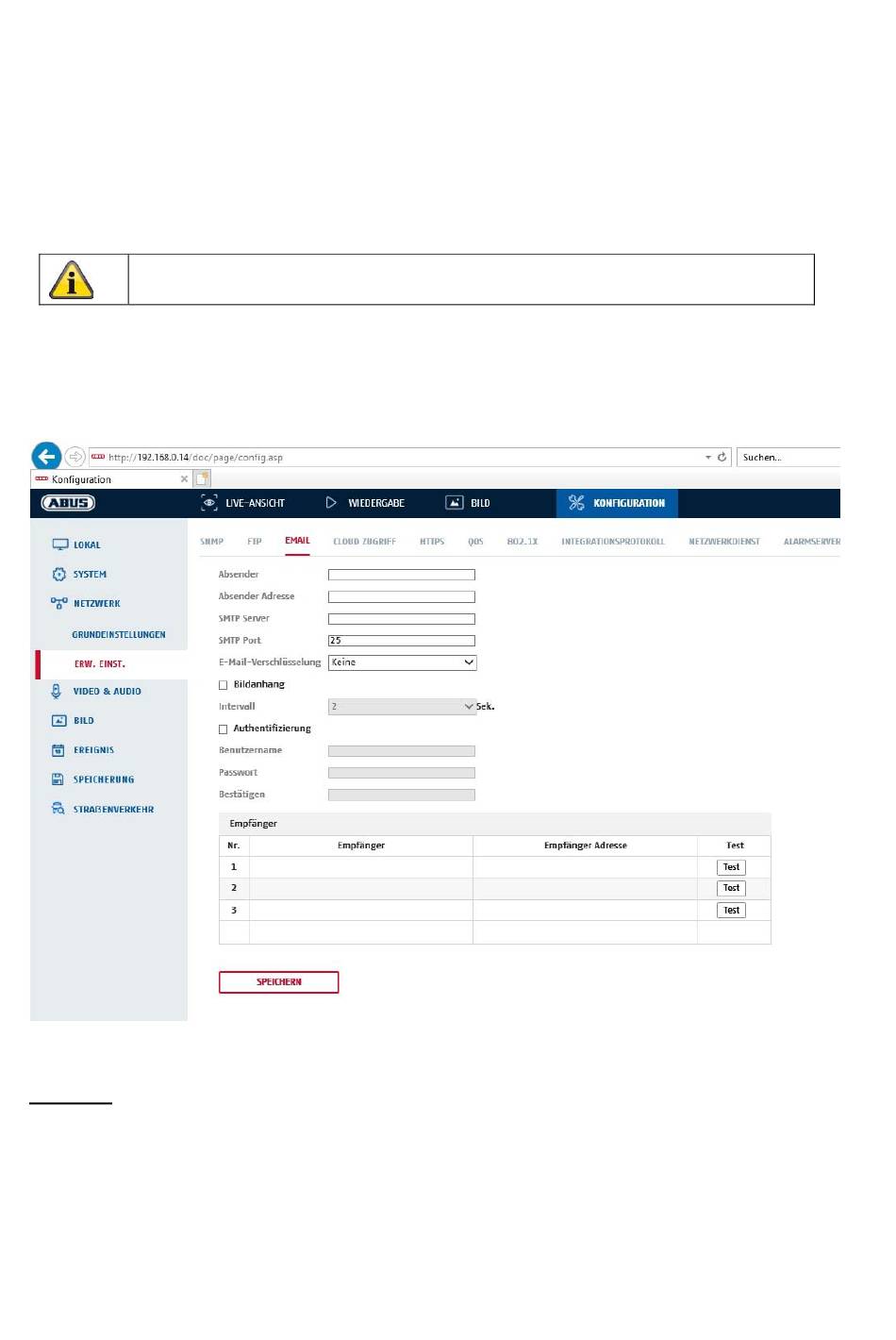Open the E-Mail-Verschlüsselung dropdown
The height and width of the screenshot is (1340, 896).
pyautogui.click(x=402, y=662)
